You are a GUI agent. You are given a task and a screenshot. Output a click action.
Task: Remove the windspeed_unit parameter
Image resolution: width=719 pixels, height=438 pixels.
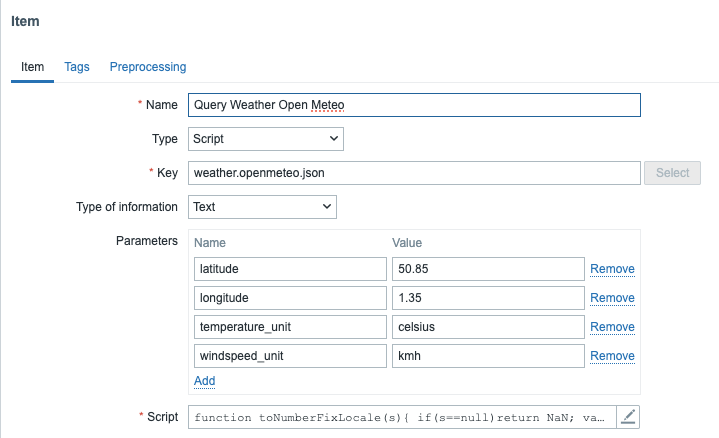point(612,356)
